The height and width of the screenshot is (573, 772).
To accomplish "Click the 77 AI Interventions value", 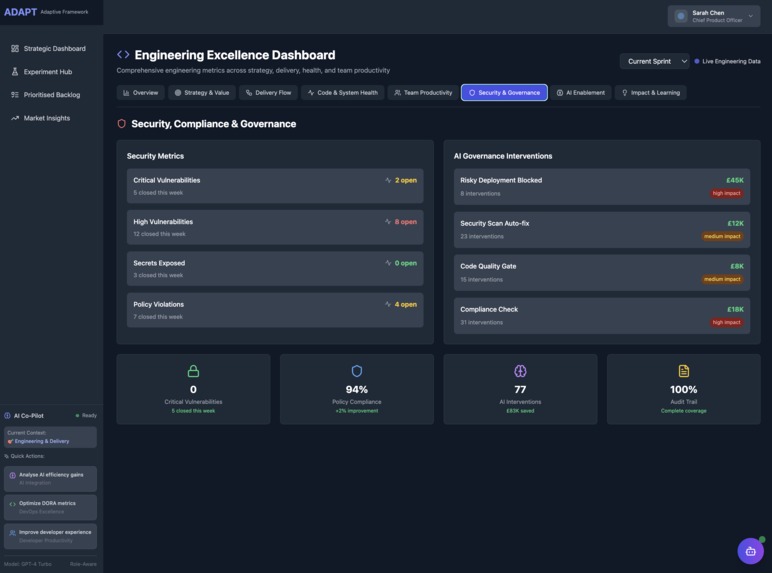I will pos(520,389).
